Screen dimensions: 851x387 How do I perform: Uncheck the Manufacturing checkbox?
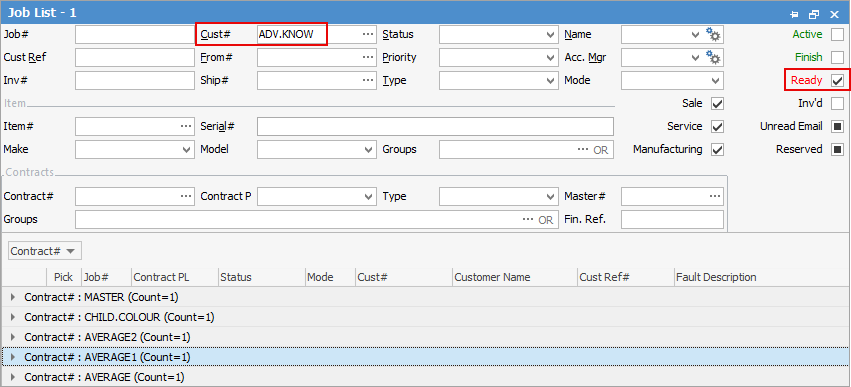click(x=717, y=149)
